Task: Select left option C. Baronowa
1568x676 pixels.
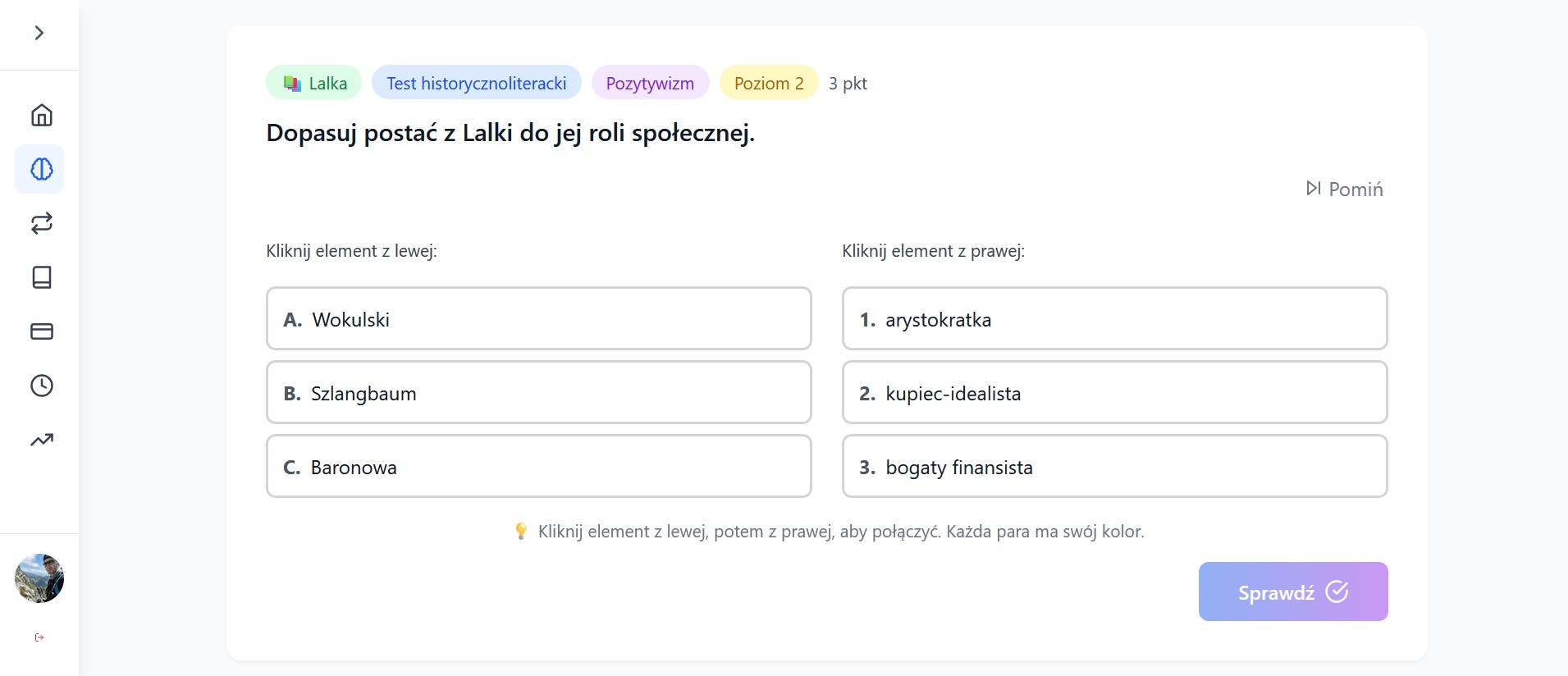Action: click(x=538, y=467)
